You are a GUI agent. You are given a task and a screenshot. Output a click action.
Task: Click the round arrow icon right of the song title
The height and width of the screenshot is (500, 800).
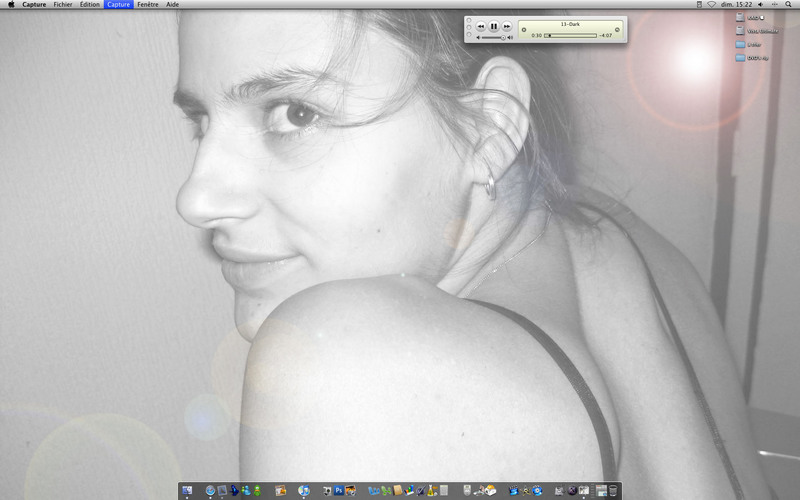[617, 30]
